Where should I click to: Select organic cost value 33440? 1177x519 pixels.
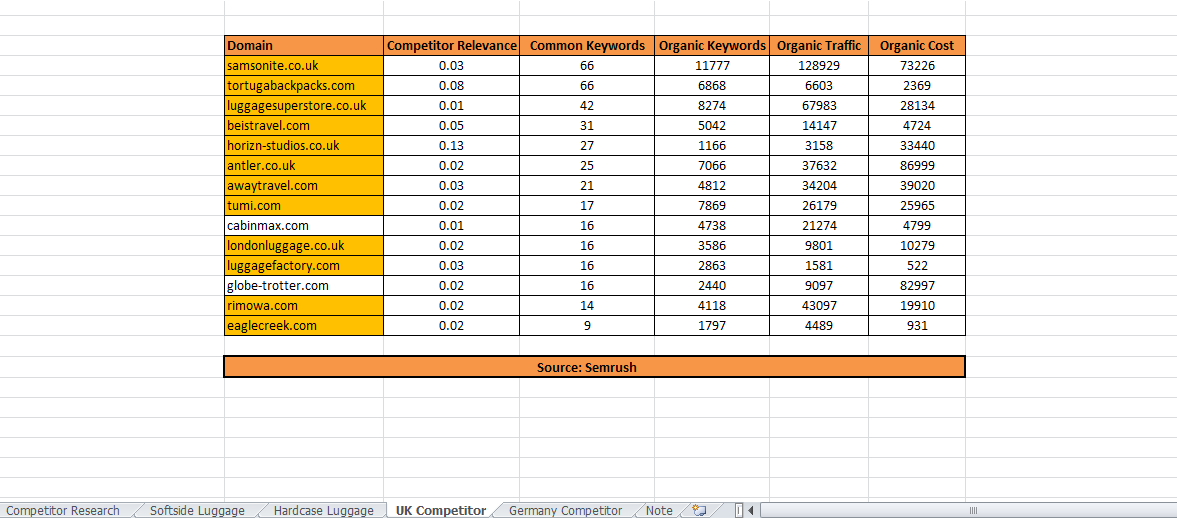tap(917, 145)
